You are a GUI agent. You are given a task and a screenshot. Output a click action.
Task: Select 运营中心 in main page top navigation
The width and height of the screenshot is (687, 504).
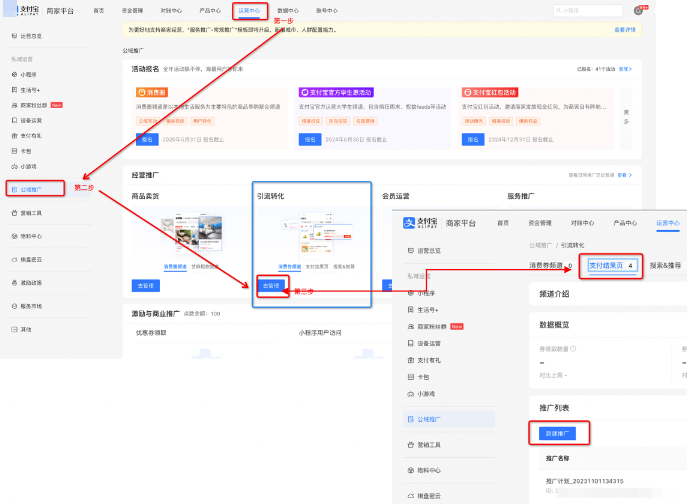click(x=249, y=11)
